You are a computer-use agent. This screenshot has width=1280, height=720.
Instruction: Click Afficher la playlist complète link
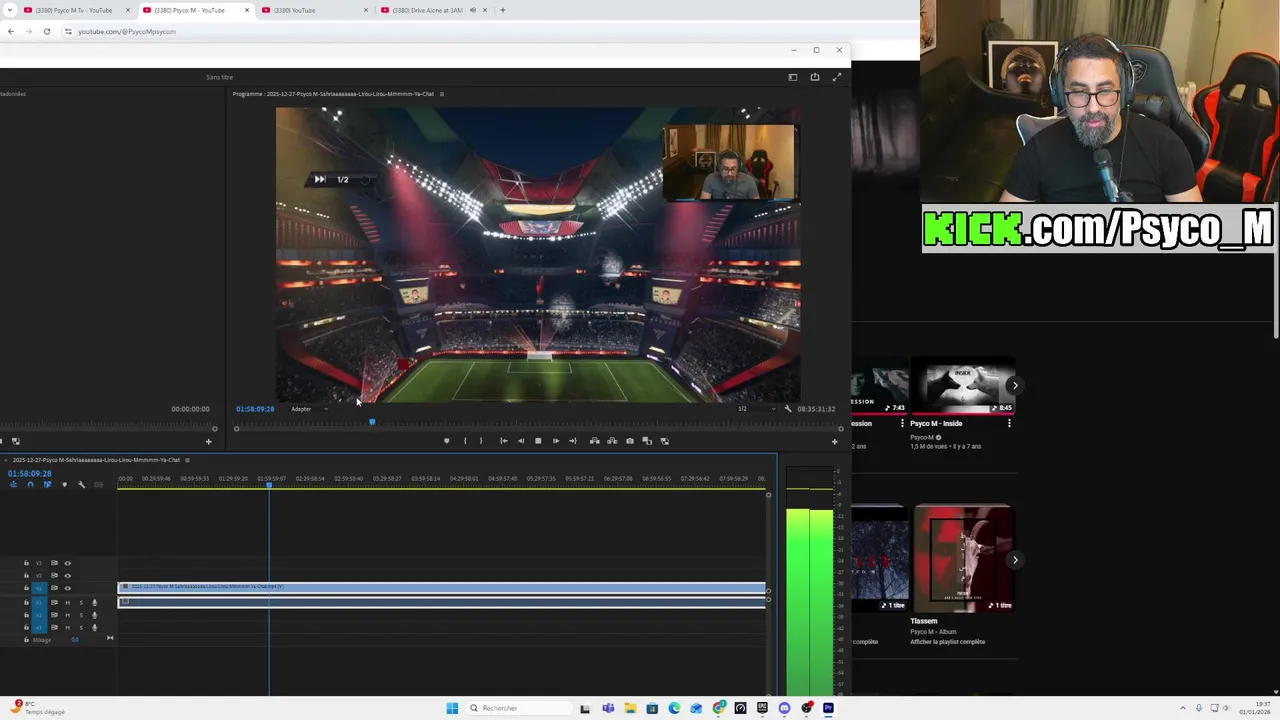tap(947, 642)
